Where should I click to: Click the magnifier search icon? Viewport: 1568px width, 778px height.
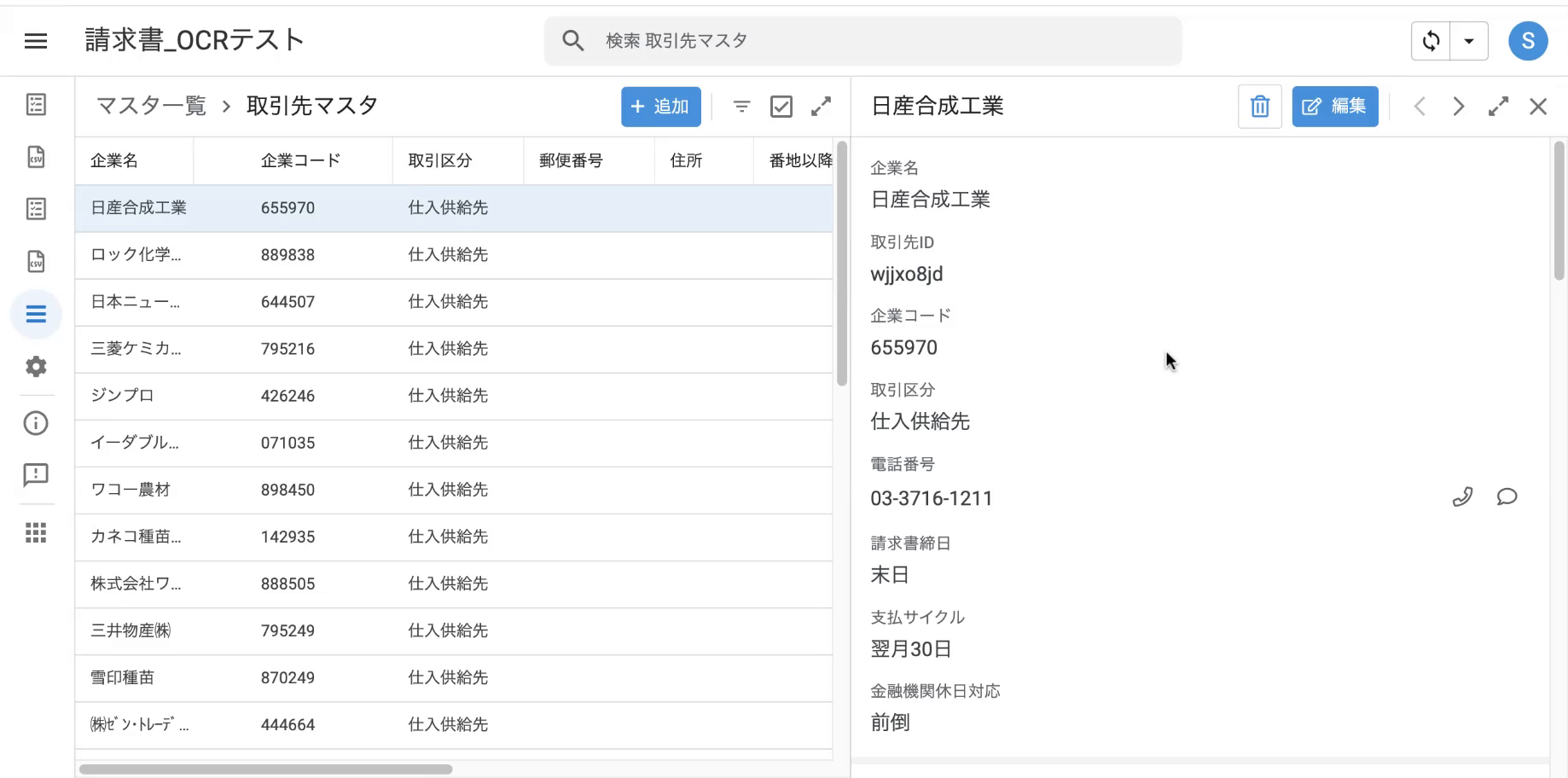pyautogui.click(x=573, y=41)
